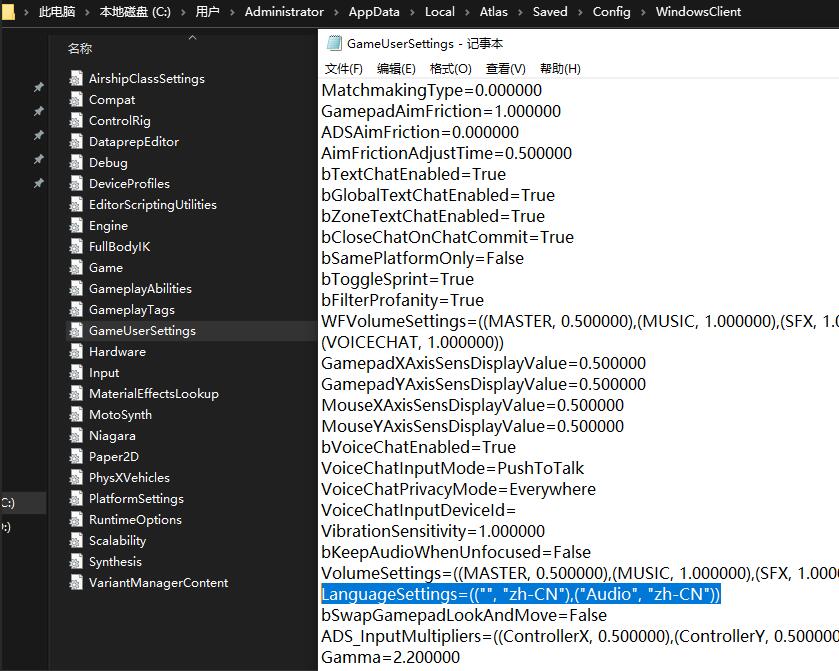Open the 编辑(E) menu in Notepad
839x671 pixels.
[396, 68]
